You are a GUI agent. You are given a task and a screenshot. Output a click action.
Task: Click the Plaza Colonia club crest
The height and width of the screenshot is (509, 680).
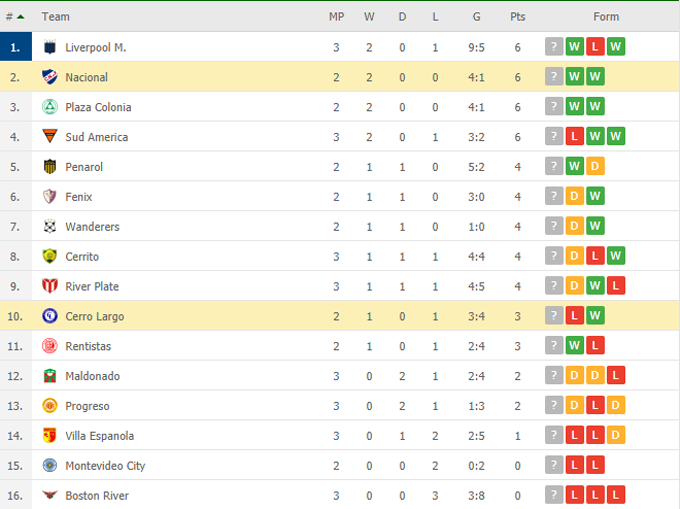pyautogui.click(x=50, y=107)
